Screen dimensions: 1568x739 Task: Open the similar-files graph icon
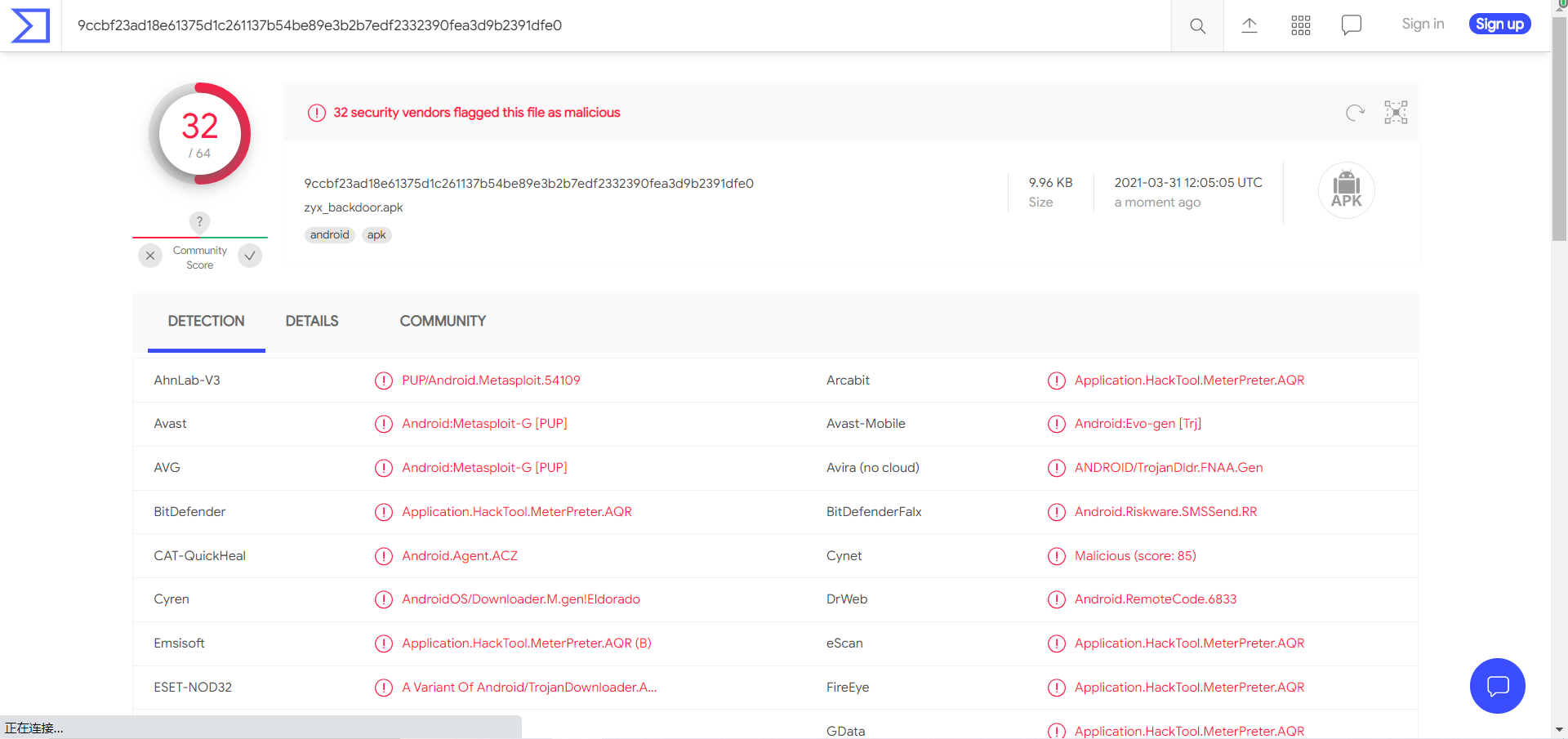(x=1396, y=113)
